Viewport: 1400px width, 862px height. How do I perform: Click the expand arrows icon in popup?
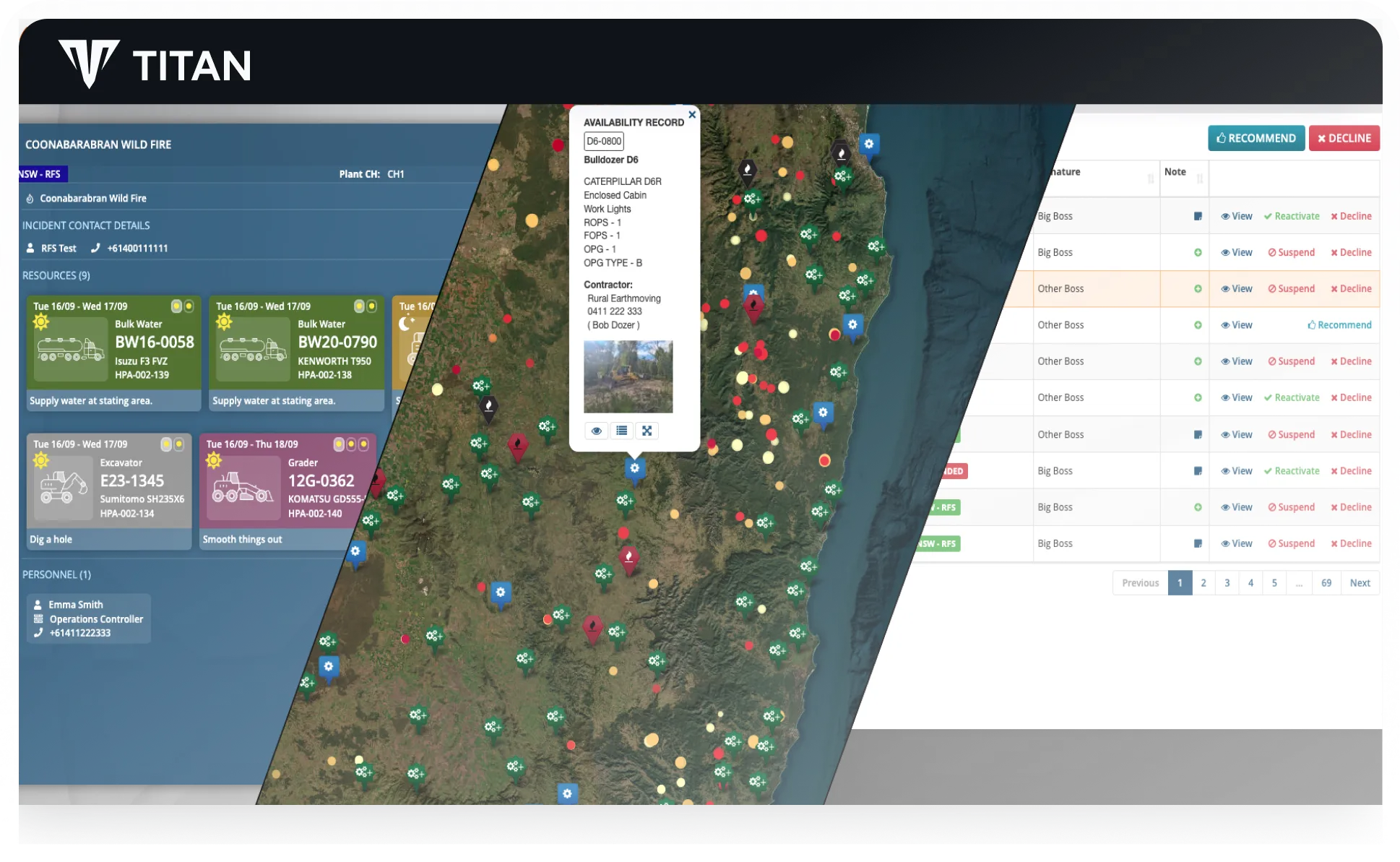[x=647, y=431]
